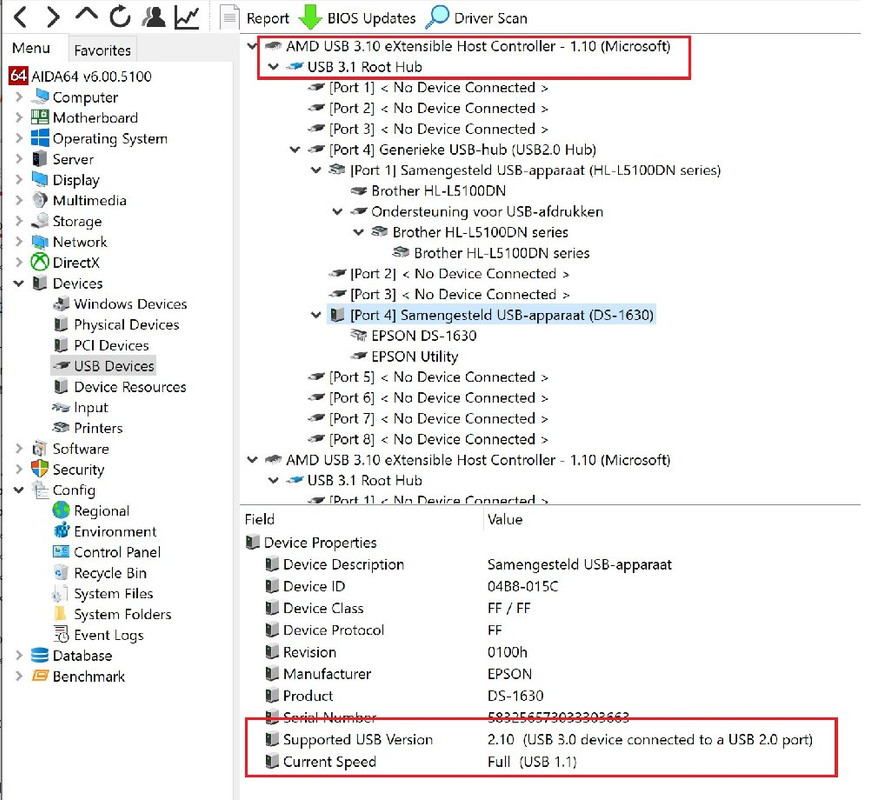This screenshot has width=890, height=800.
Task: Switch to the Menu tab
Action: coord(31,48)
